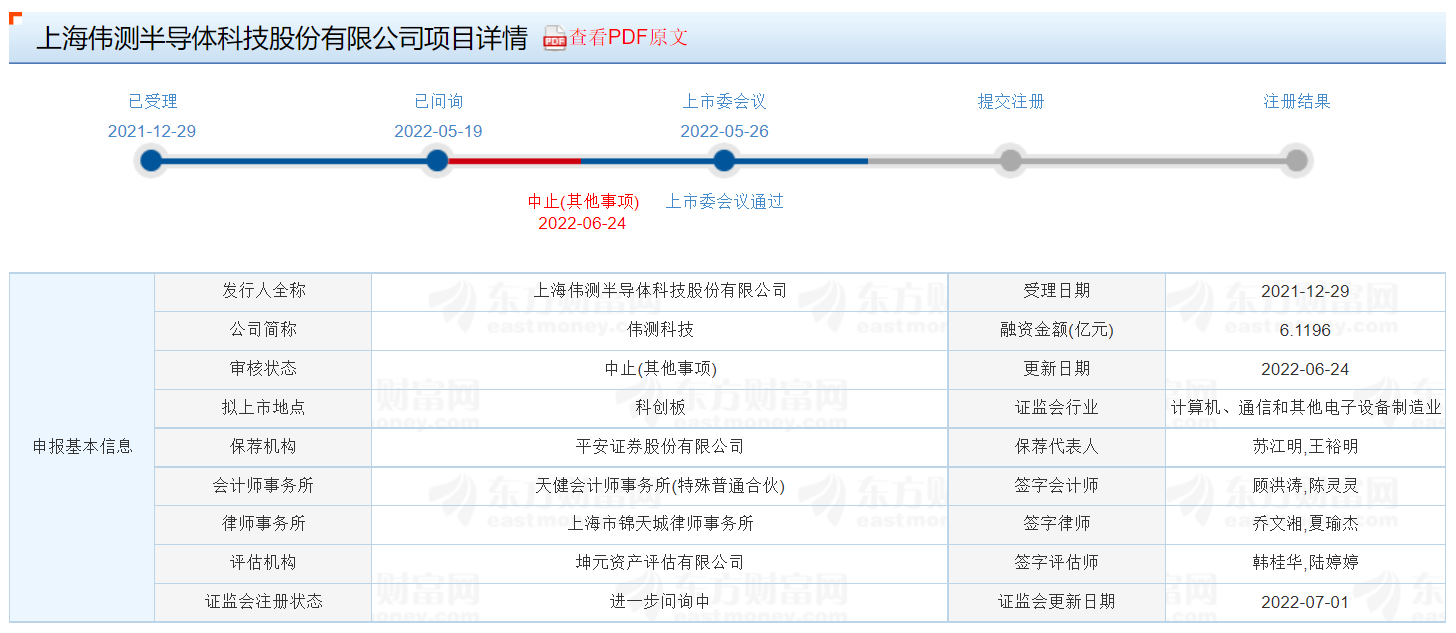The image size is (1456, 633).
Task: Click the 会计师事务所 label cell
Action: [x=263, y=486]
